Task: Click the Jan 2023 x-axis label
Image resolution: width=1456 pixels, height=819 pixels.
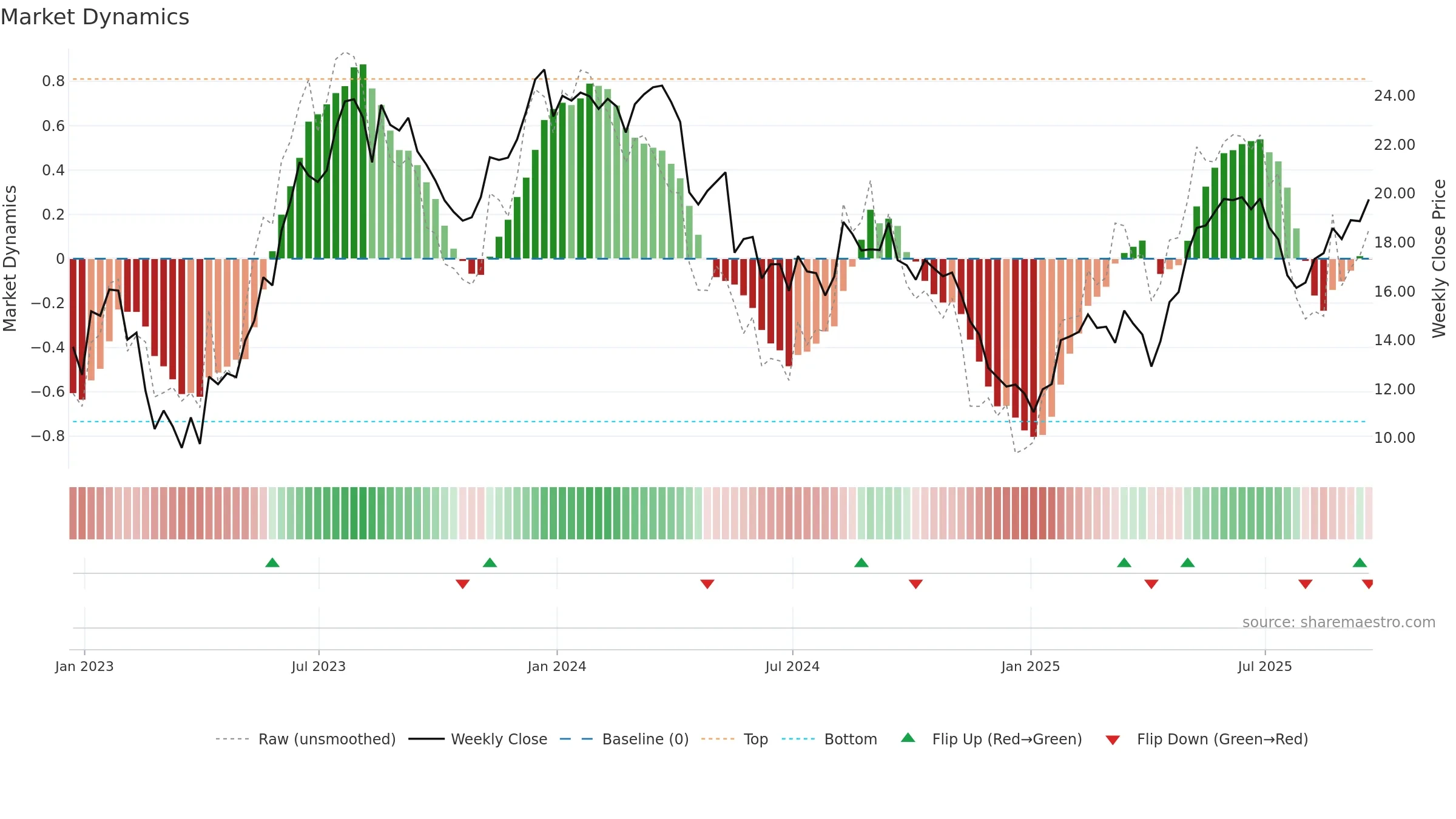Action: pos(84,666)
